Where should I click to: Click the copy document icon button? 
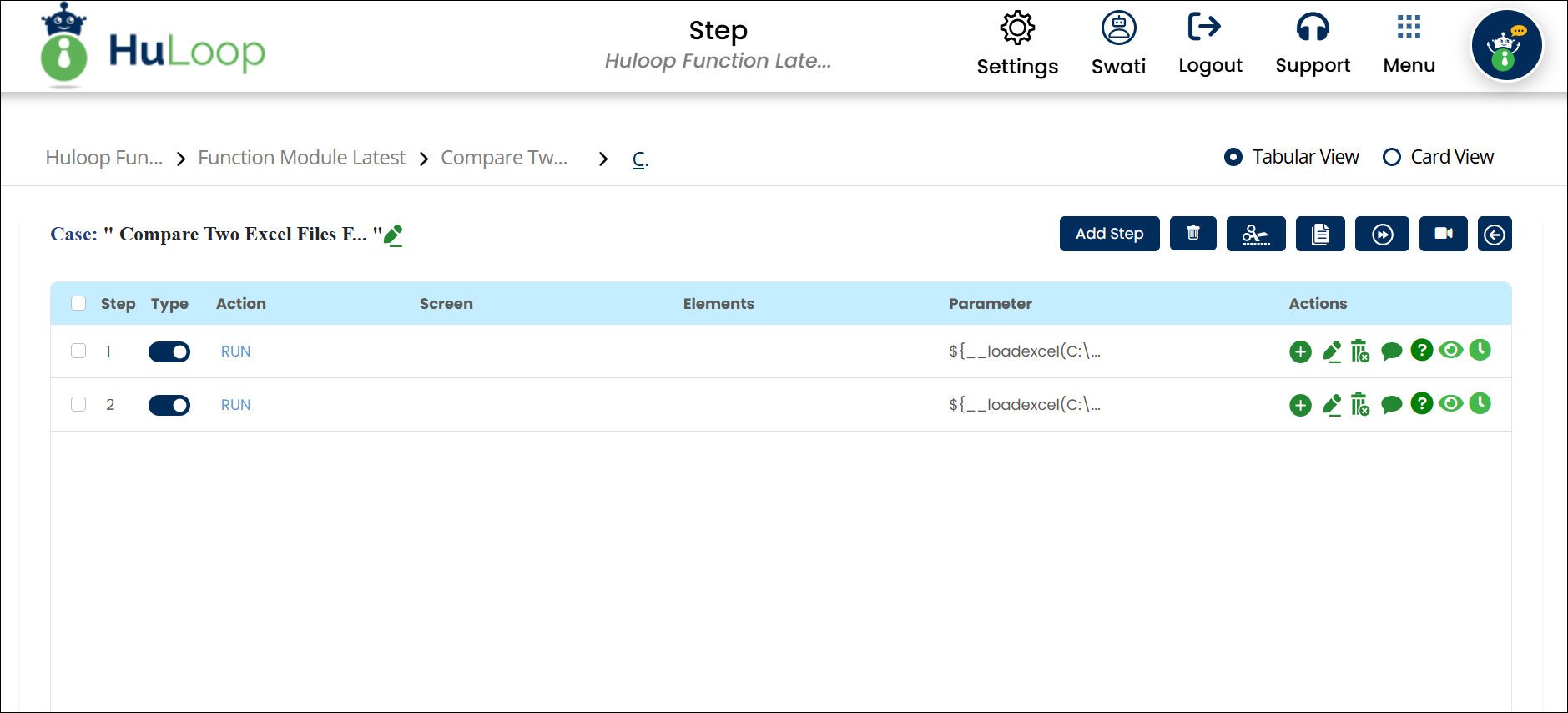coord(1319,234)
